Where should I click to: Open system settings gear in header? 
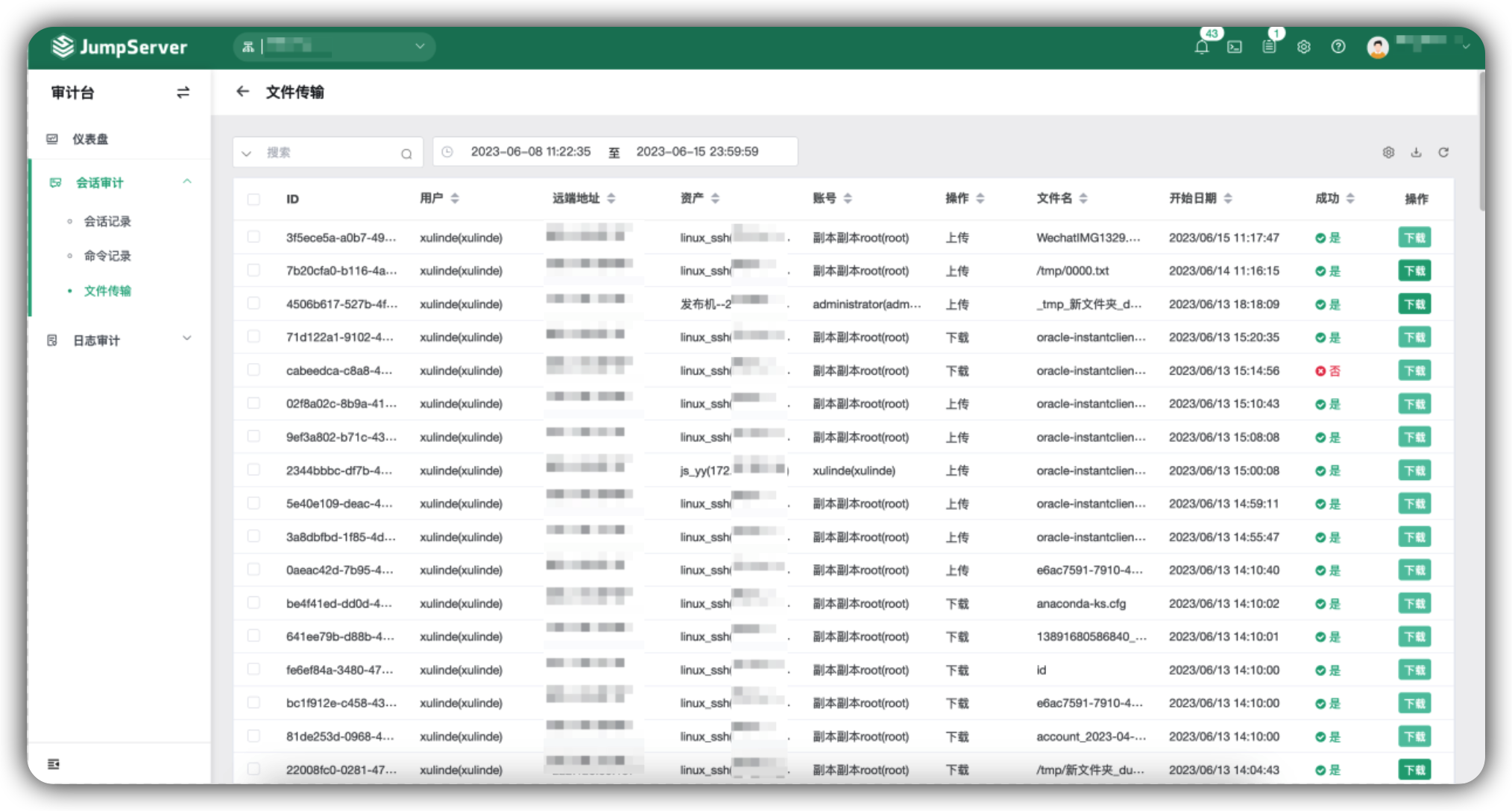(x=1303, y=47)
